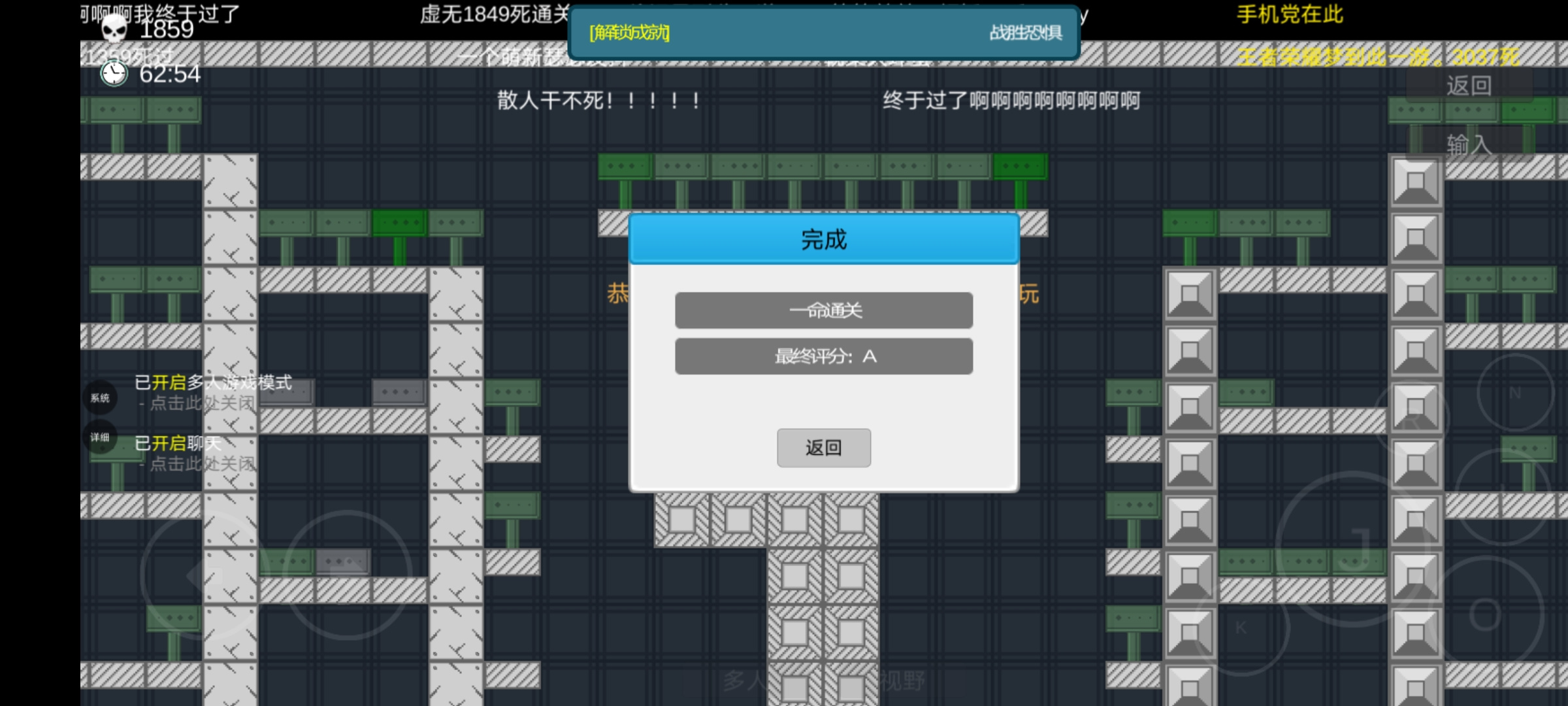Click the top-right 返回 button
This screenshot has width=1568, height=706.
[x=1469, y=86]
